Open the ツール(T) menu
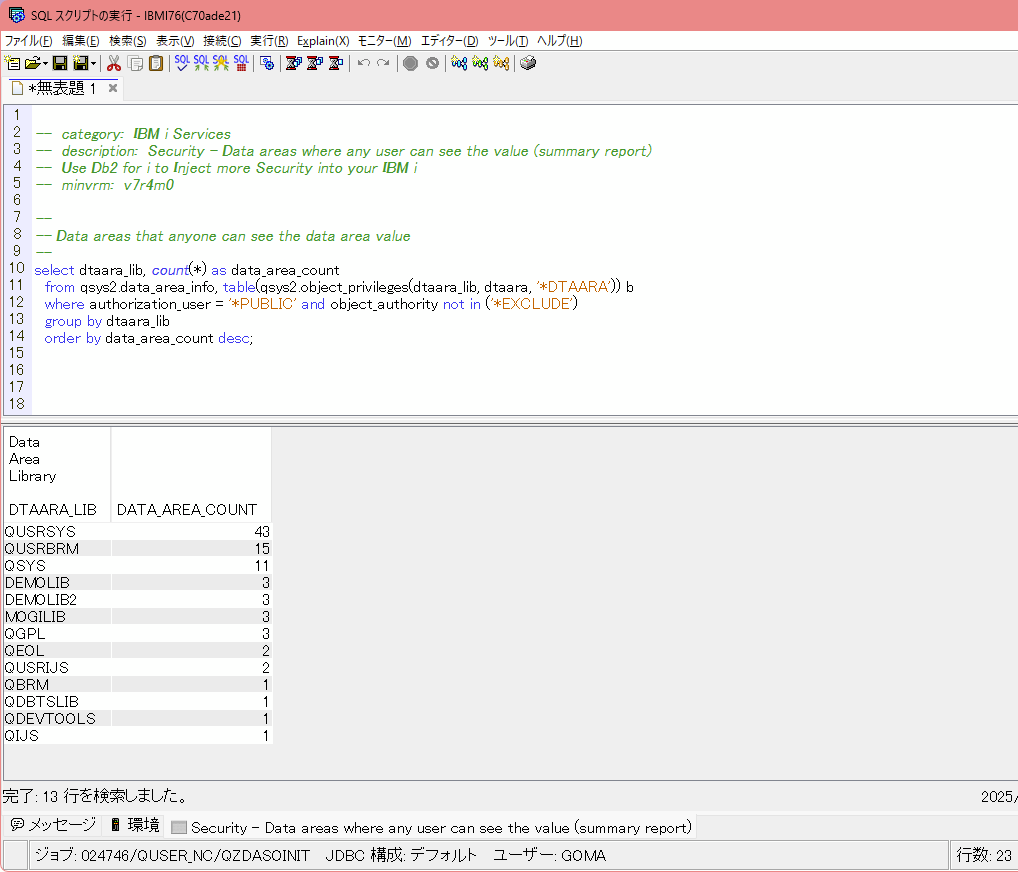This screenshot has height=872, width=1018. pyautogui.click(x=508, y=41)
